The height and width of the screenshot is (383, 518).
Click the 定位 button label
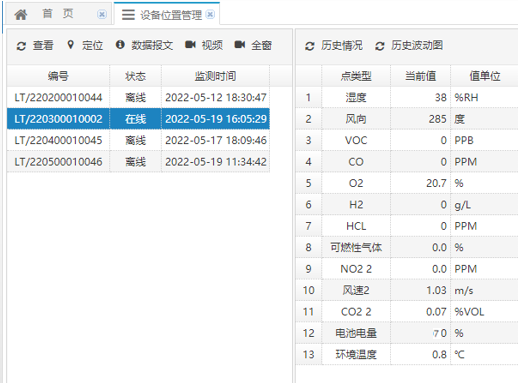coord(92,45)
